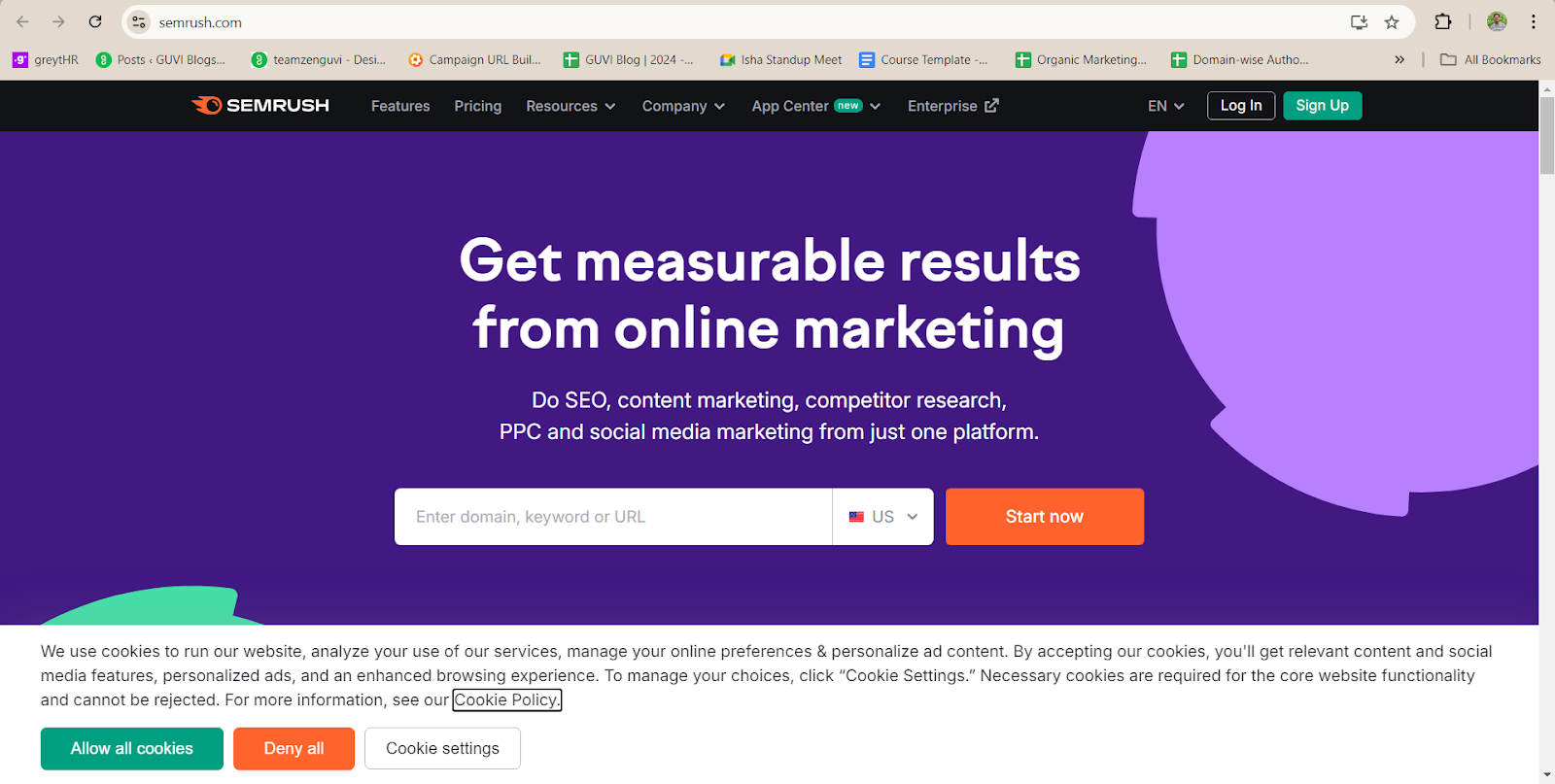1555x784 pixels.
Task: Click the scrollbar up arrow
Action: (1547, 88)
